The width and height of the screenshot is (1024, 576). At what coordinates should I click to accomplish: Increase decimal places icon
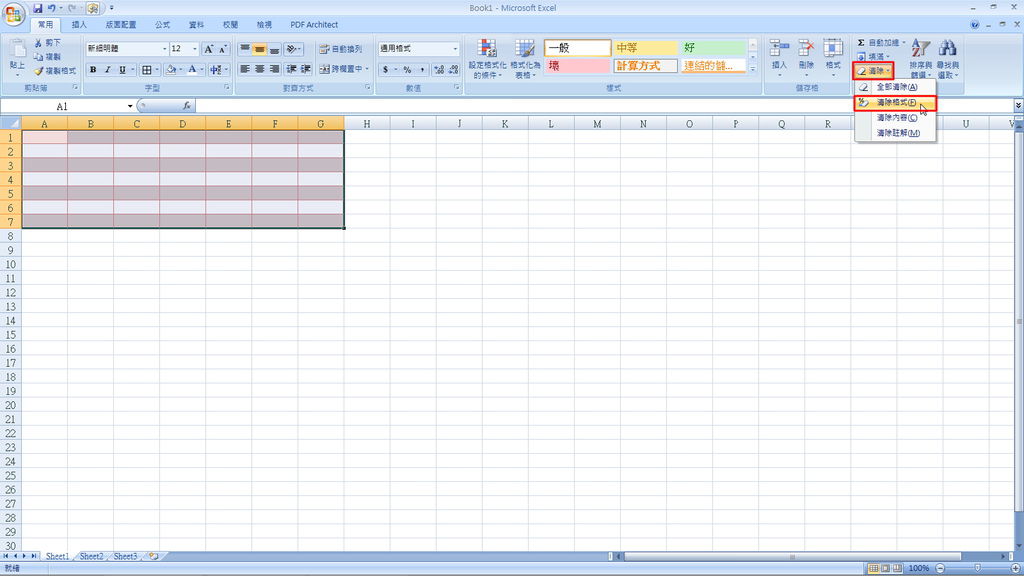439,69
